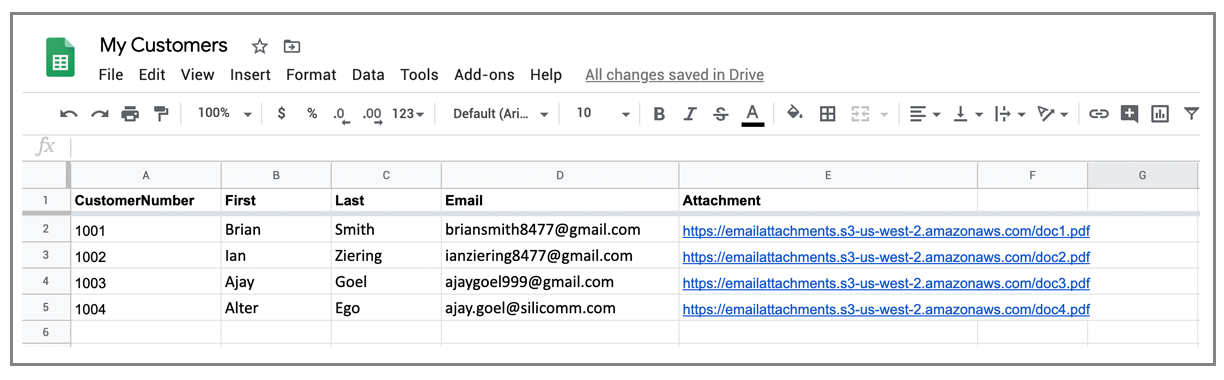
Task: Select the cell containing Ziering
Action: 386,256
